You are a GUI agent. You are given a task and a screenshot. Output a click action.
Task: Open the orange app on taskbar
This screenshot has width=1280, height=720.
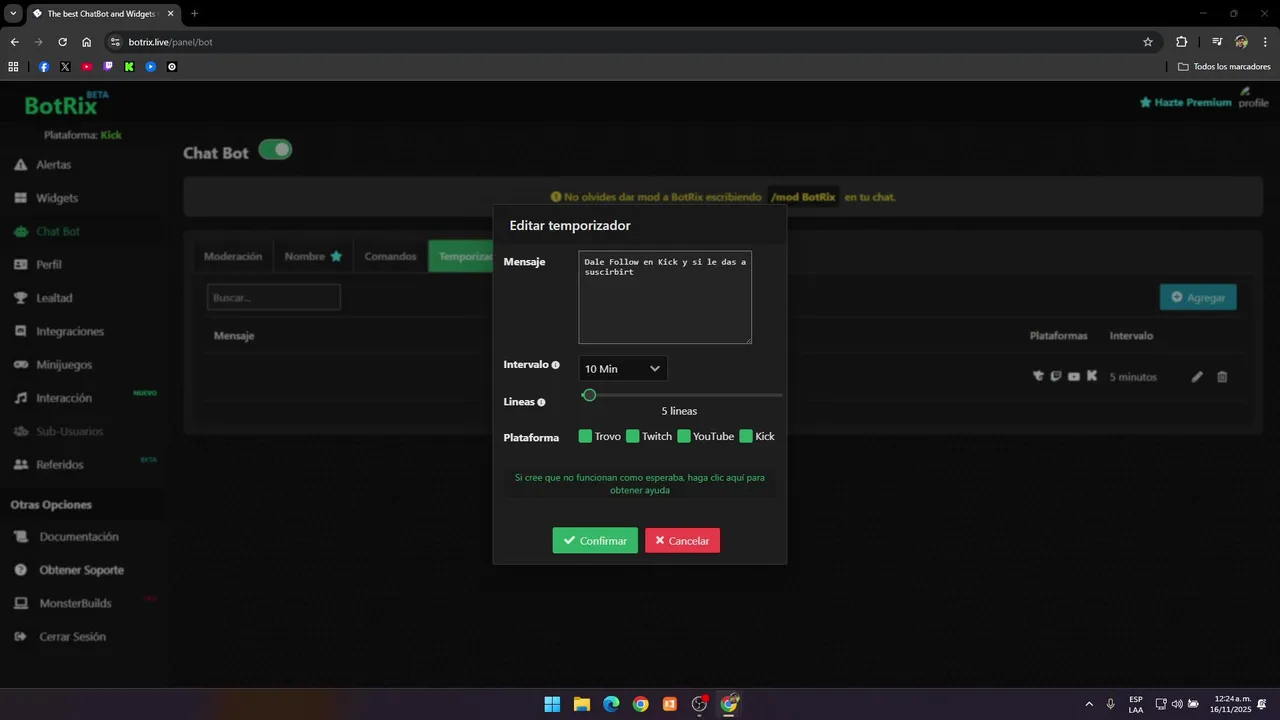point(670,704)
